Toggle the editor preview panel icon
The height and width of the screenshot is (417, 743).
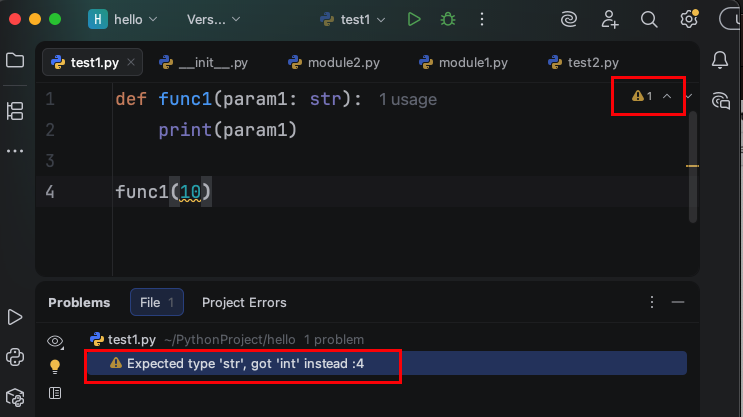[55, 393]
